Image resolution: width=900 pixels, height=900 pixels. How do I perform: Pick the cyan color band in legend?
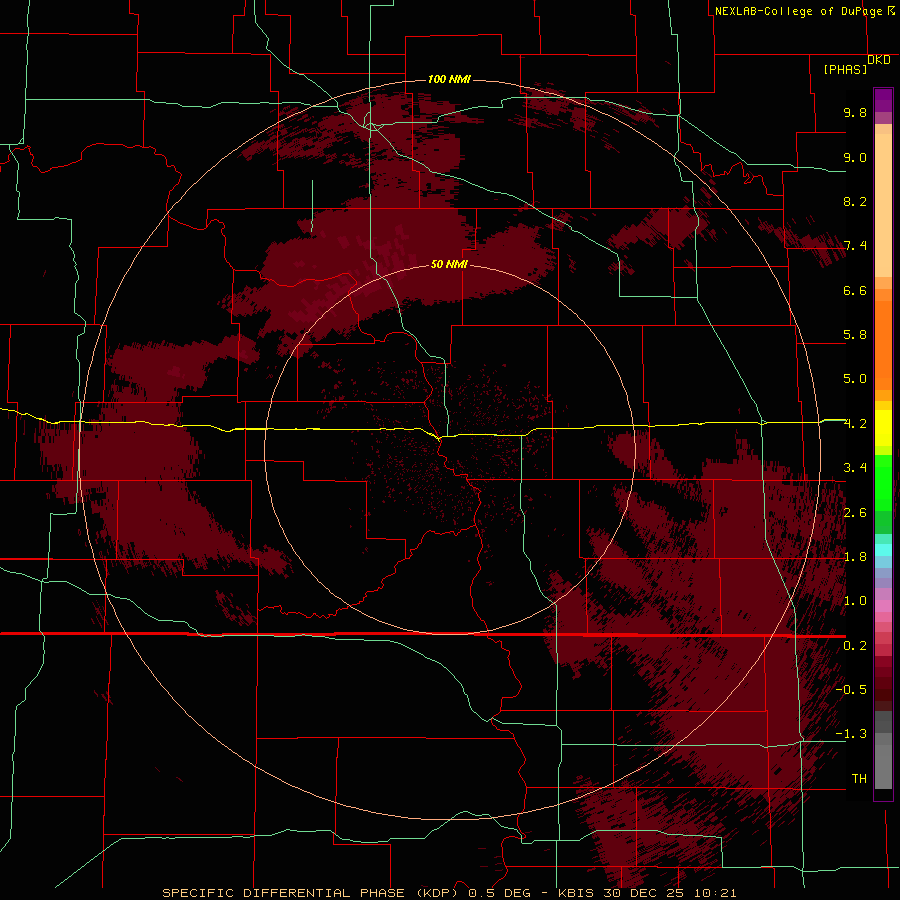click(883, 550)
